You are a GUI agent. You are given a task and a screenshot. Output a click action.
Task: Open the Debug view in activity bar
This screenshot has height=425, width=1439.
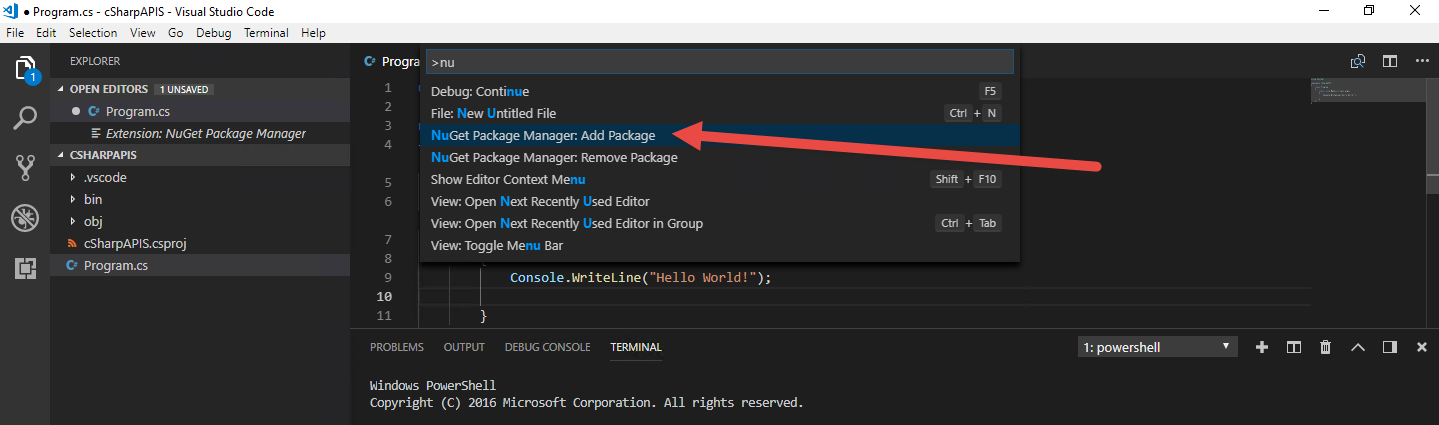[25, 218]
